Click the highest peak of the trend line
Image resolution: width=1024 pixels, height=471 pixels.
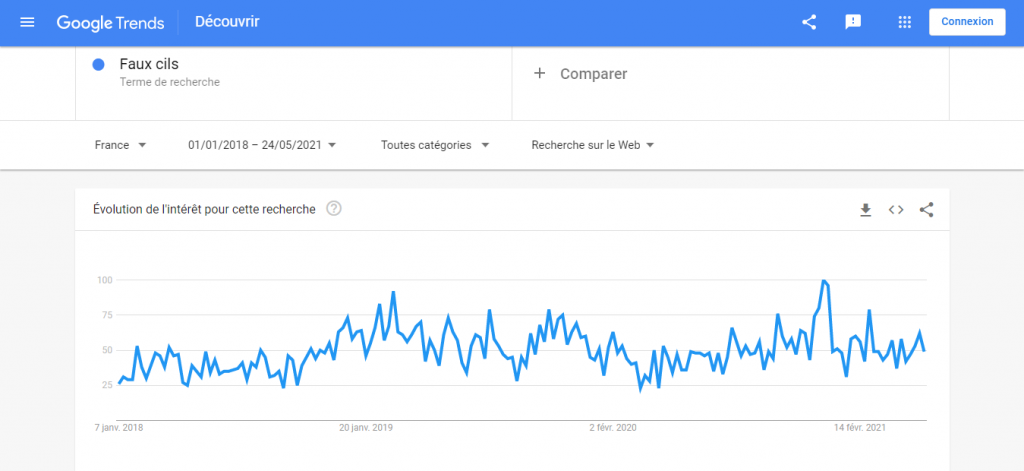point(823,281)
